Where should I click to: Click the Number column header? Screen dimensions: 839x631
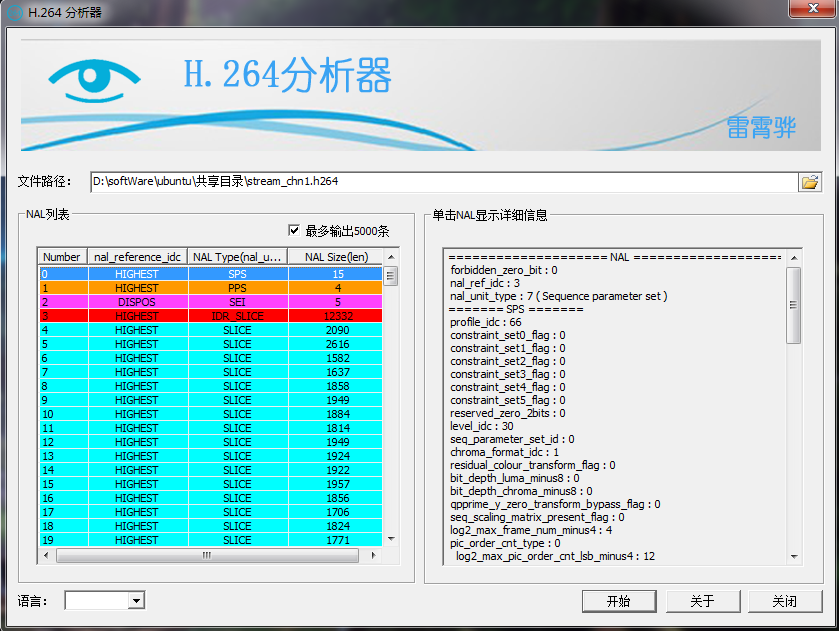pos(61,256)
